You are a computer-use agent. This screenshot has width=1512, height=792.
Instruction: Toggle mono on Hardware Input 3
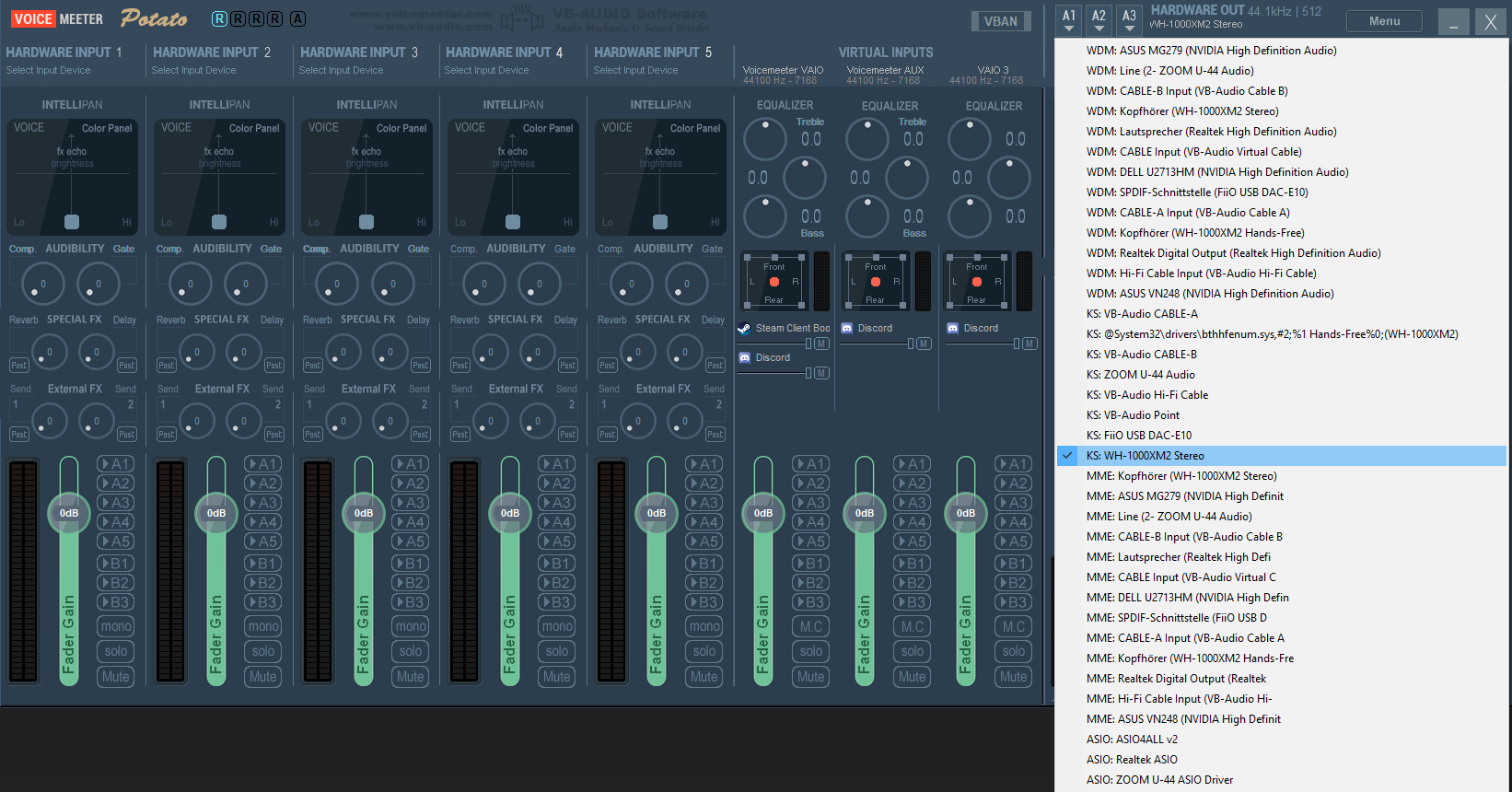[x=411, y=626]
